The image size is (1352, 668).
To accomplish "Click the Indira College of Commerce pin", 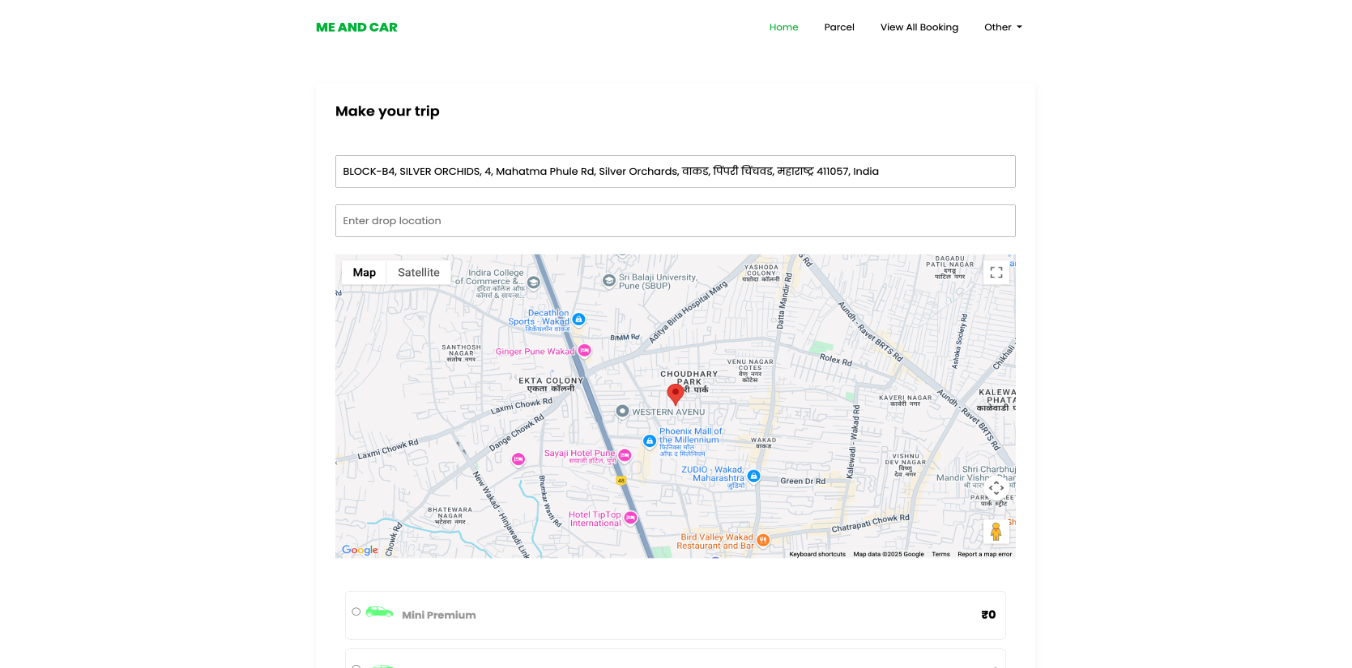I will tap(534, 283).
